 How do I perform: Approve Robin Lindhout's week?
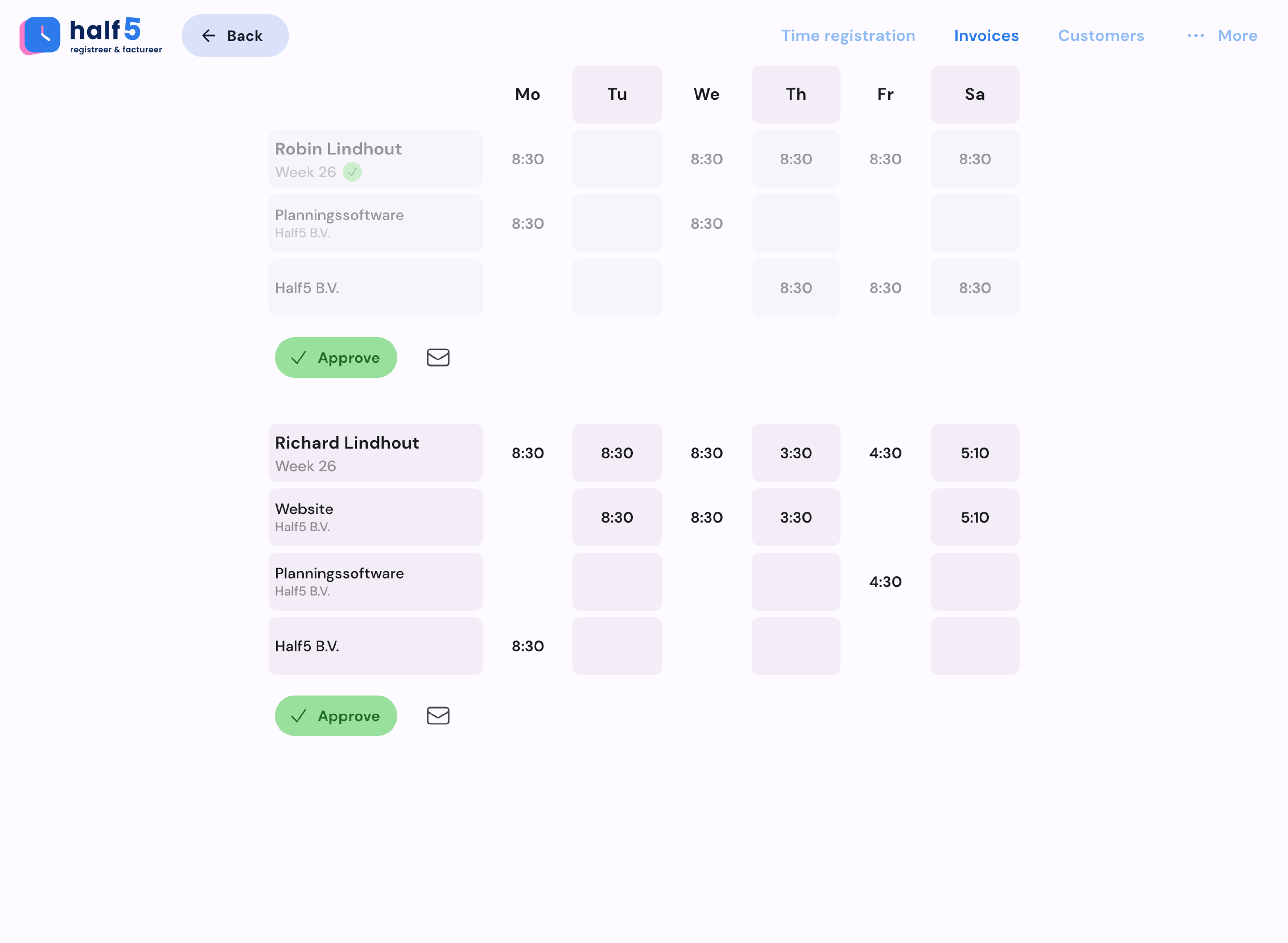[336, 357]
